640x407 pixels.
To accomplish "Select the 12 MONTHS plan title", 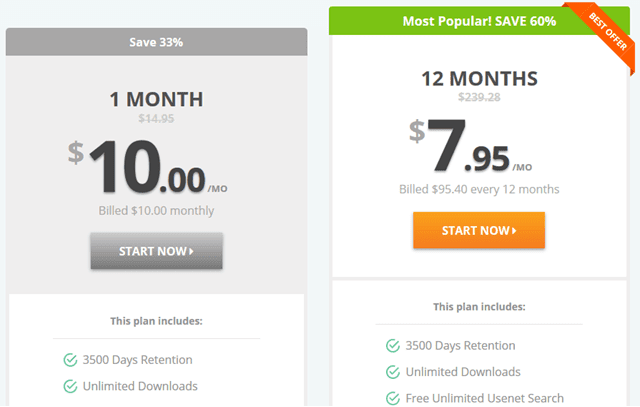I will 479,78.
